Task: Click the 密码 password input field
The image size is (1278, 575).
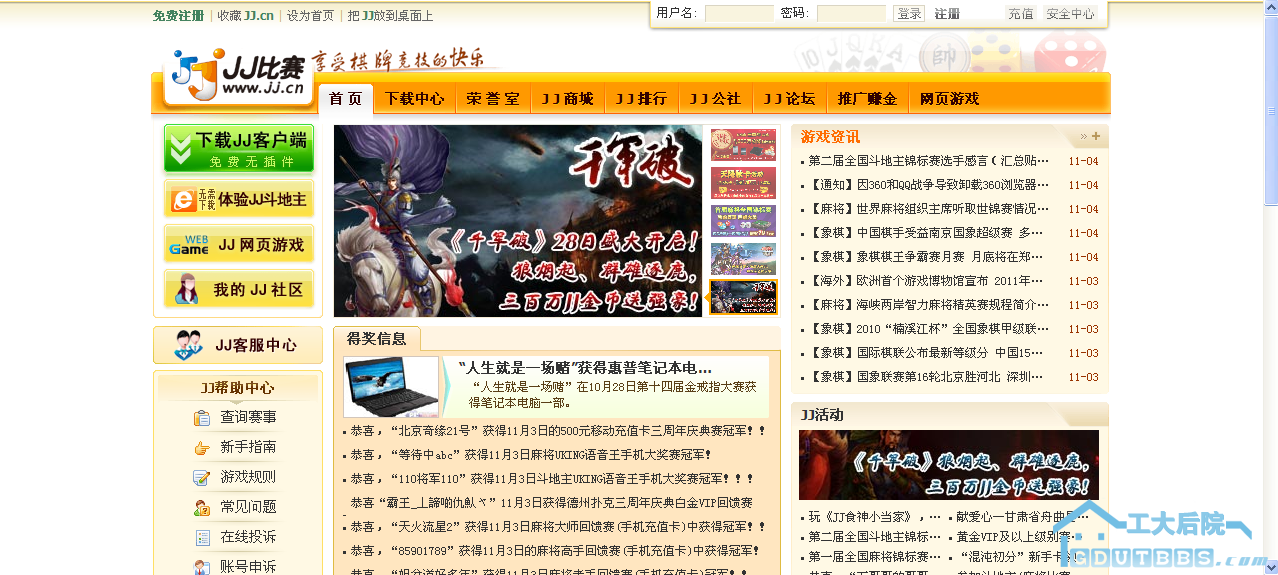Action: coord(851,14)
